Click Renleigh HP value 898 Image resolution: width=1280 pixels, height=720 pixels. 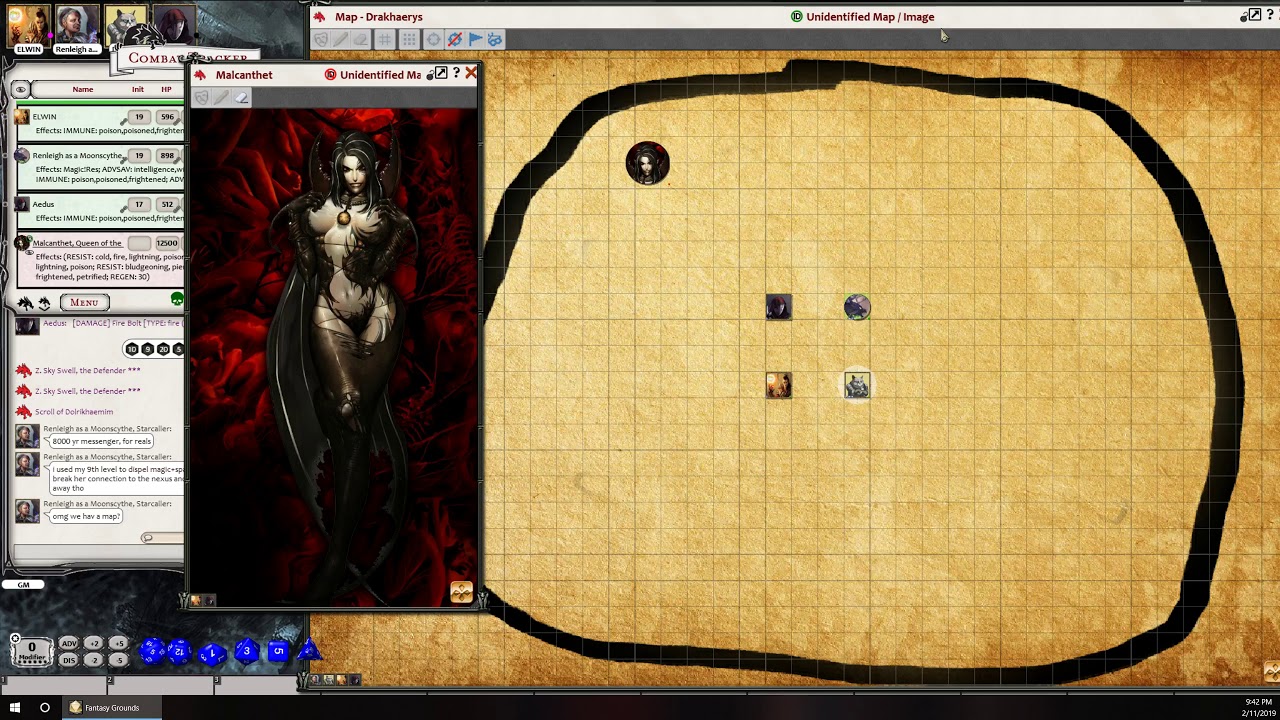[x=167, y=156]
